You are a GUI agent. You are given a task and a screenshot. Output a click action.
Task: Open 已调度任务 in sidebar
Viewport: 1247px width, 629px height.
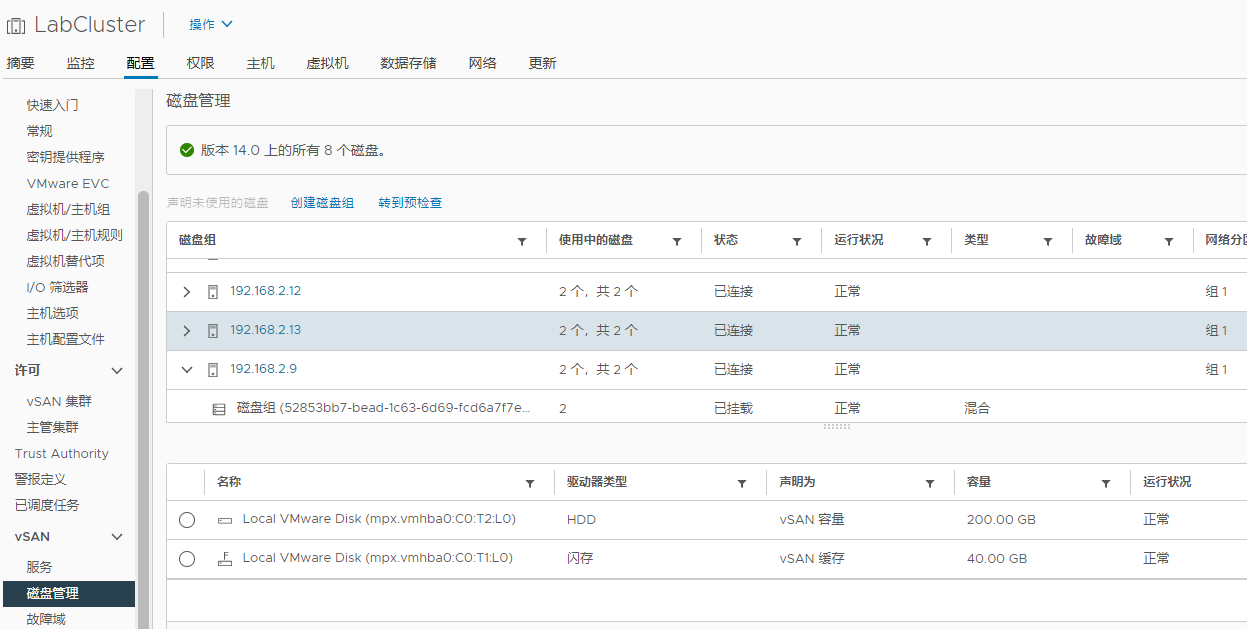tap(47, 505)
